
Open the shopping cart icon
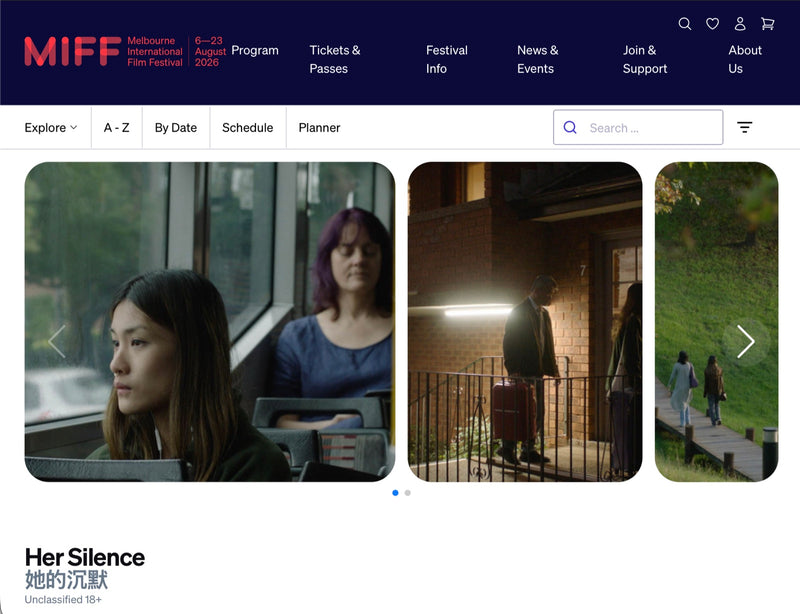pos(767,24)
